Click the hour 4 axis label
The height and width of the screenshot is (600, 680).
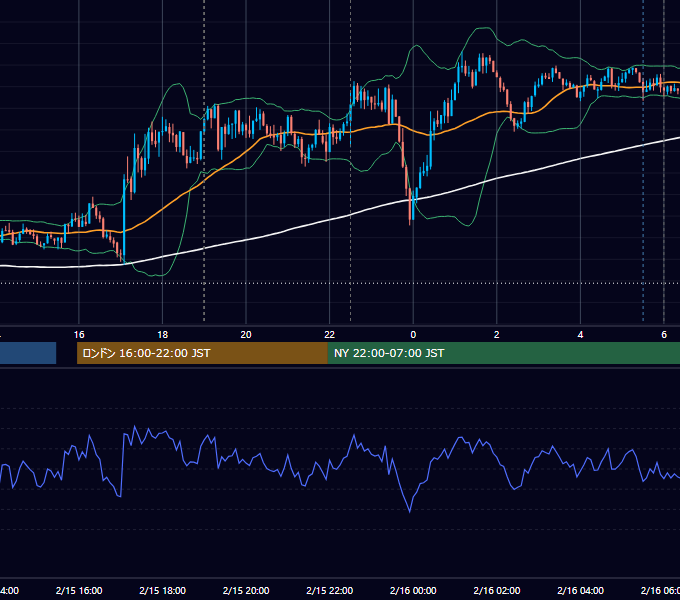point(580,335)
